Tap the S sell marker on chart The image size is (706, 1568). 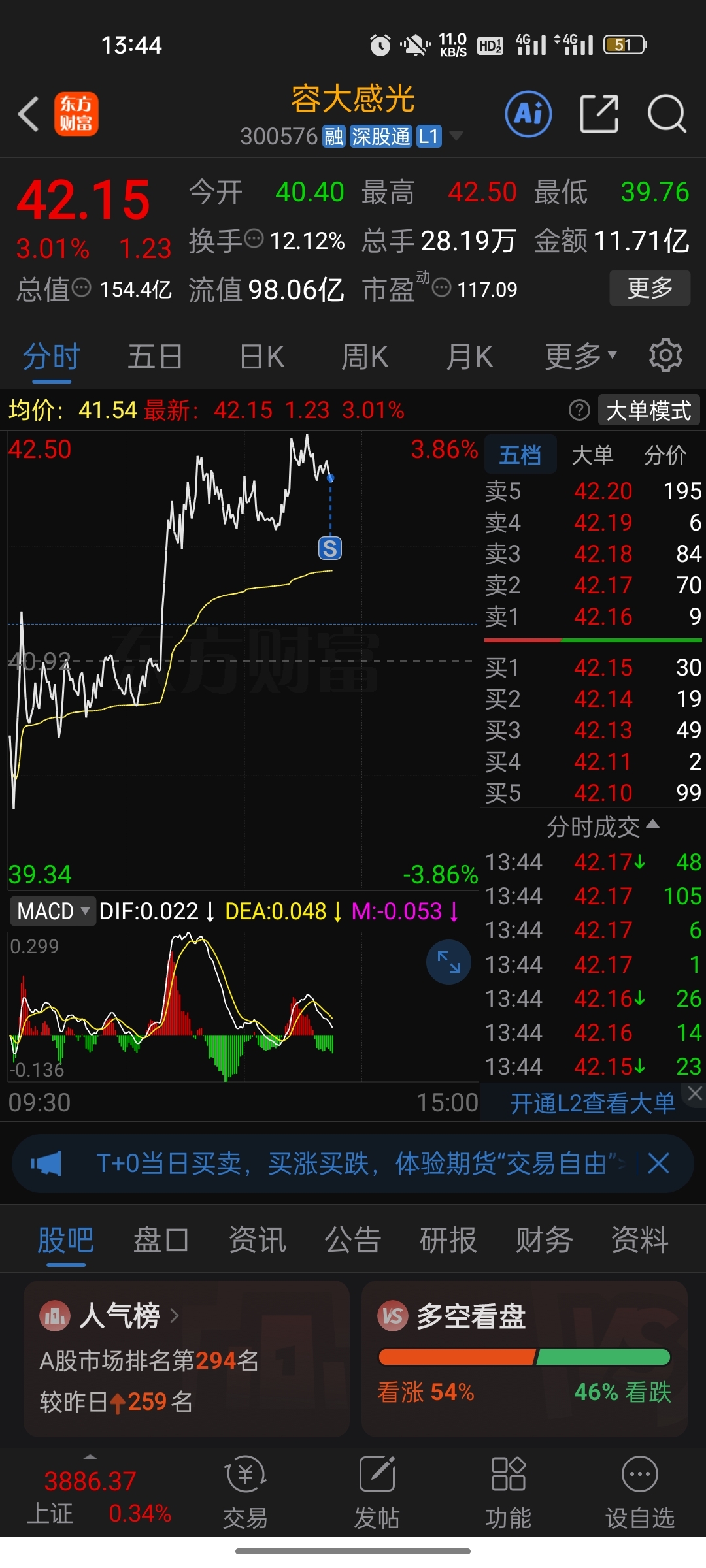(330, 548)
